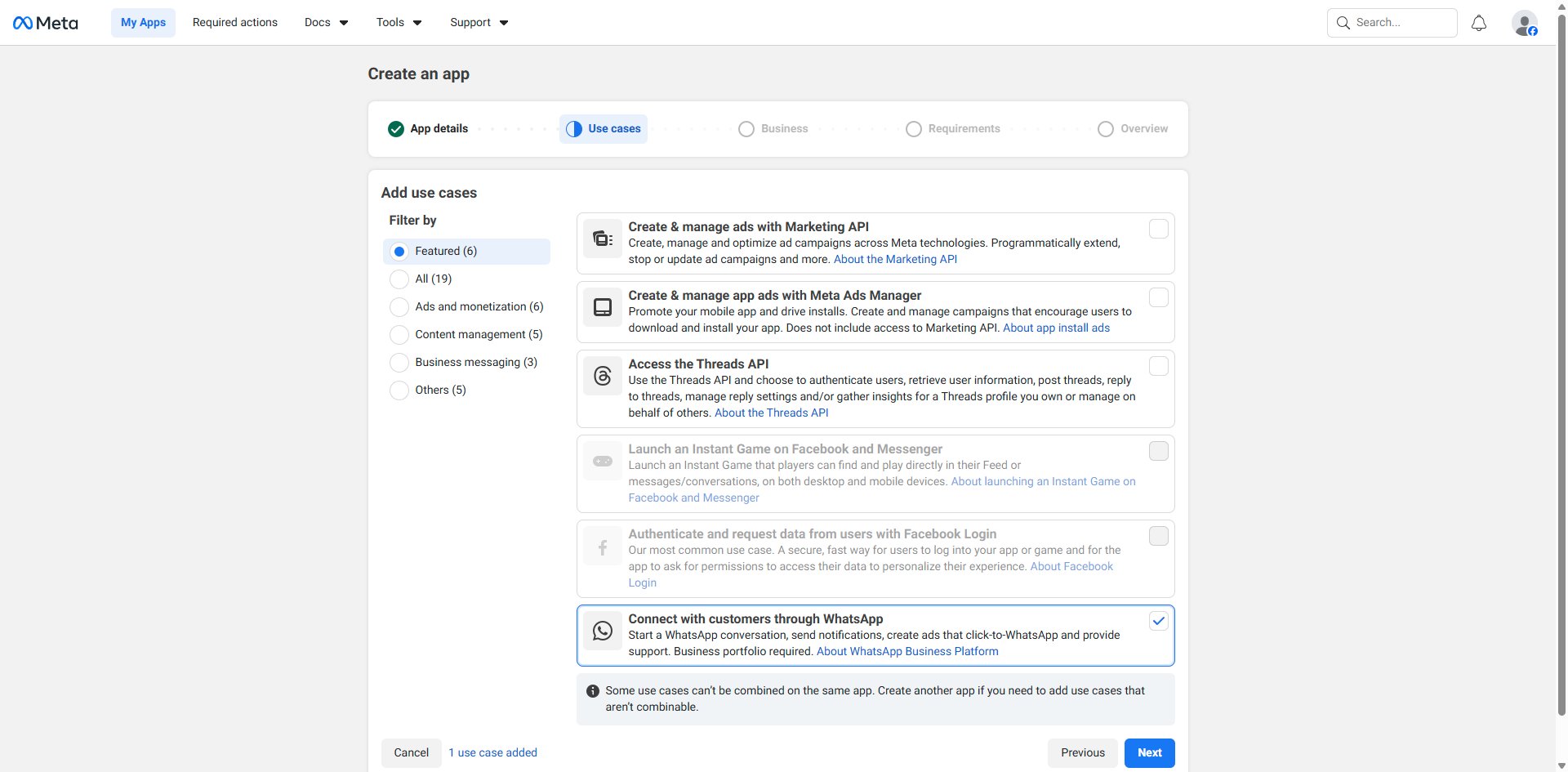Screen dimensions: 1568x772
Task: Expand the Docs dropdown menu
Action: click(327, 23)
